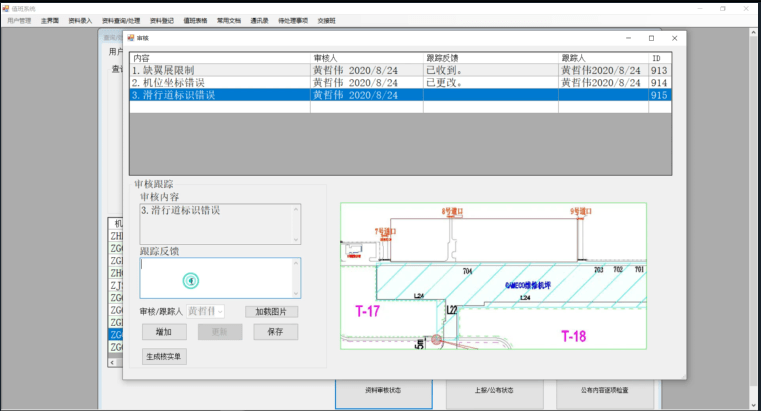Click the 跟踪反馈 box scroll-down arrow

tap(296, 293)
